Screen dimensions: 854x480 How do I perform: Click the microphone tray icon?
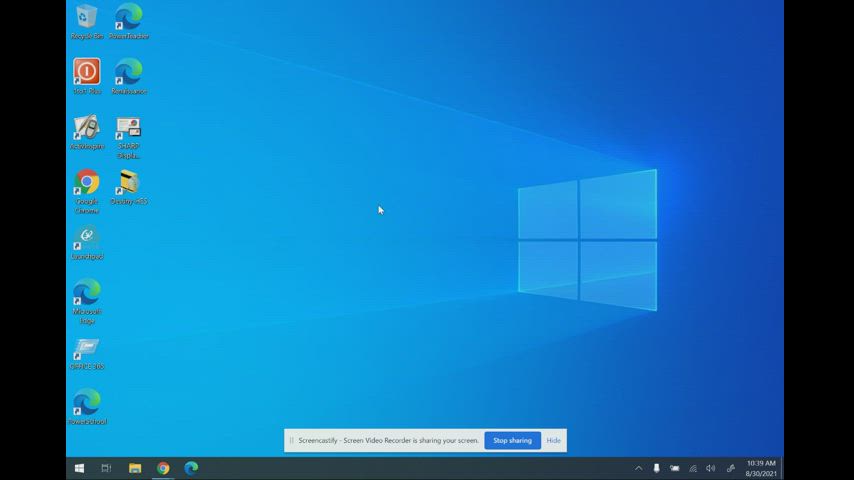[x=656, y=468]
